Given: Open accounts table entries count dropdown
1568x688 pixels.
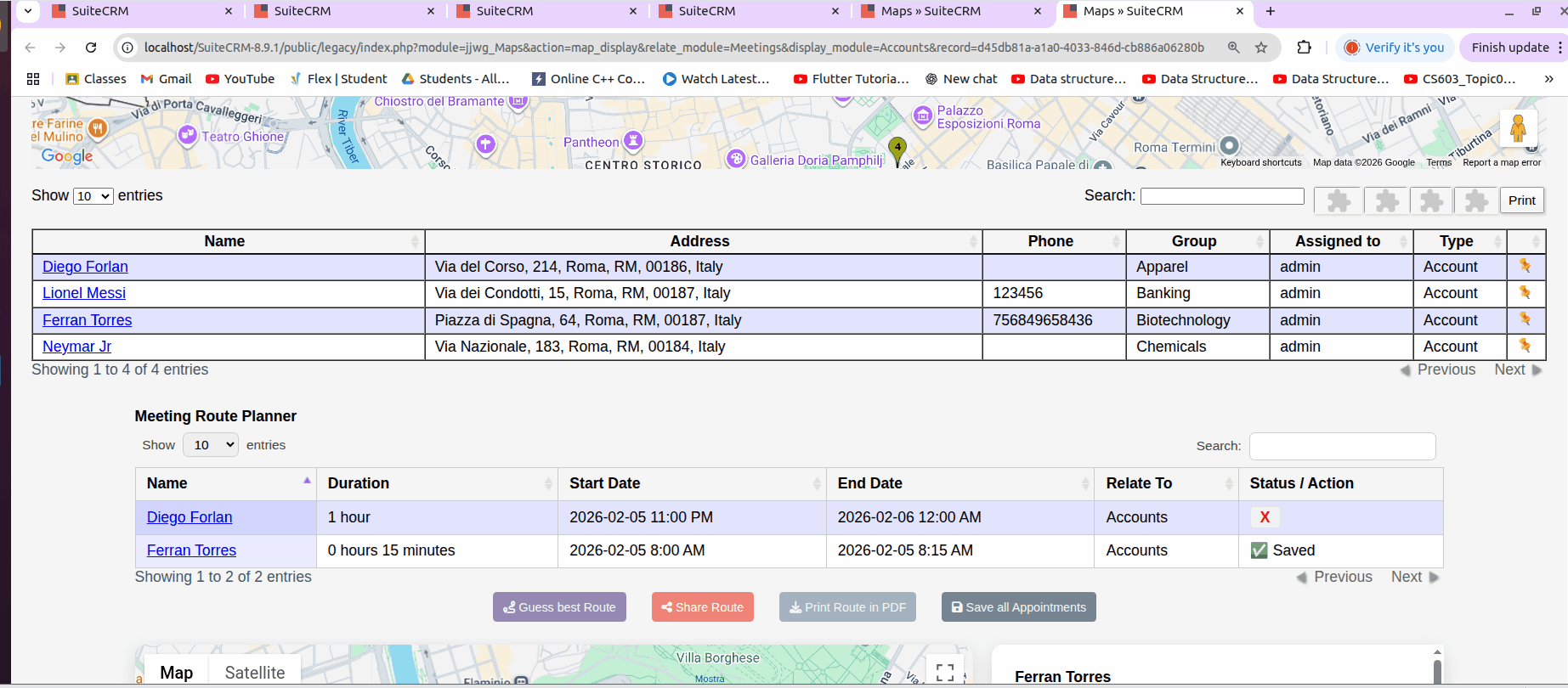Looking at the screenshot, I should (93, 196).
